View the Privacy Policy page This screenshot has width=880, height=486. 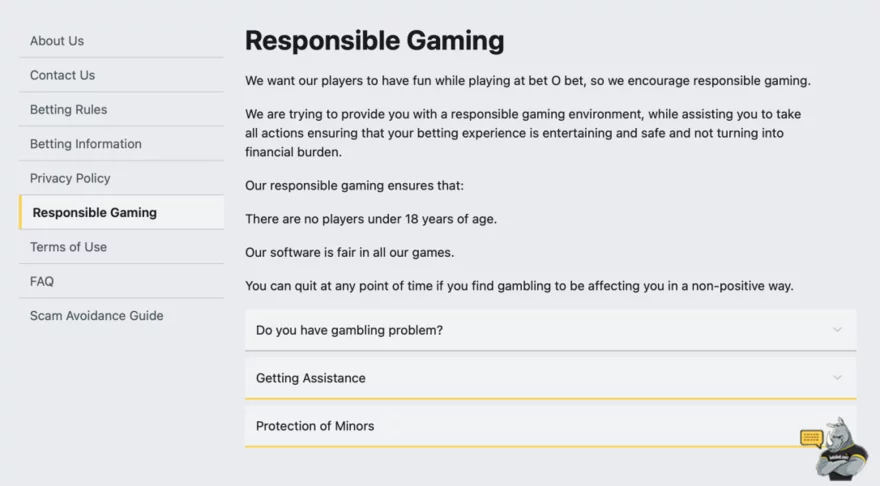point(70,178)
